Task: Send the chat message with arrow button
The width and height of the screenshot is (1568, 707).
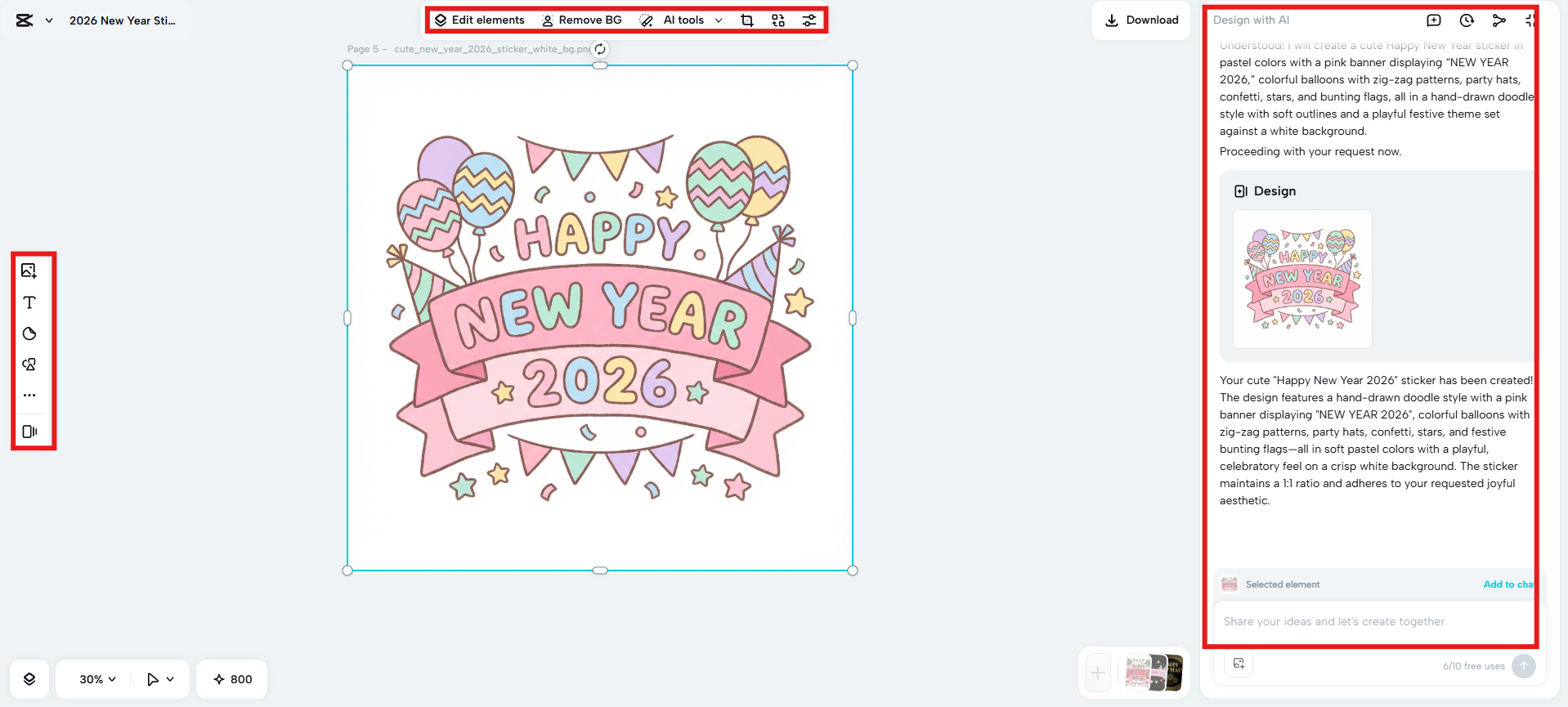Action: (x=1524, y=666)
